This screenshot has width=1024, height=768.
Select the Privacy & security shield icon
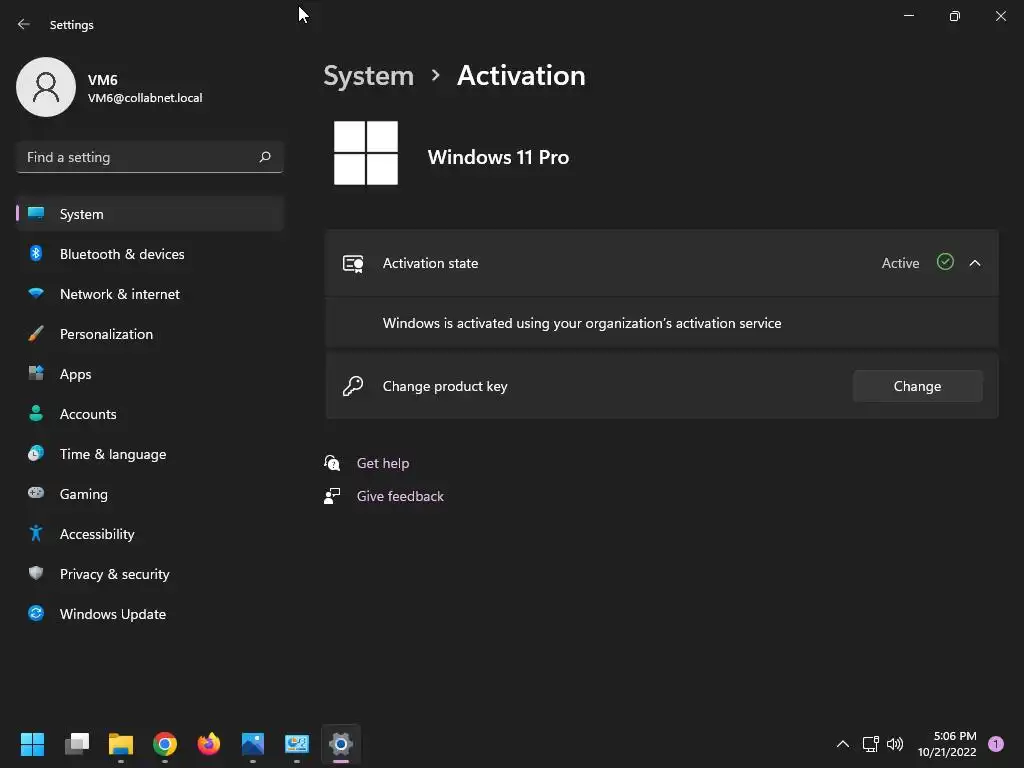click(x=36, y=573)
